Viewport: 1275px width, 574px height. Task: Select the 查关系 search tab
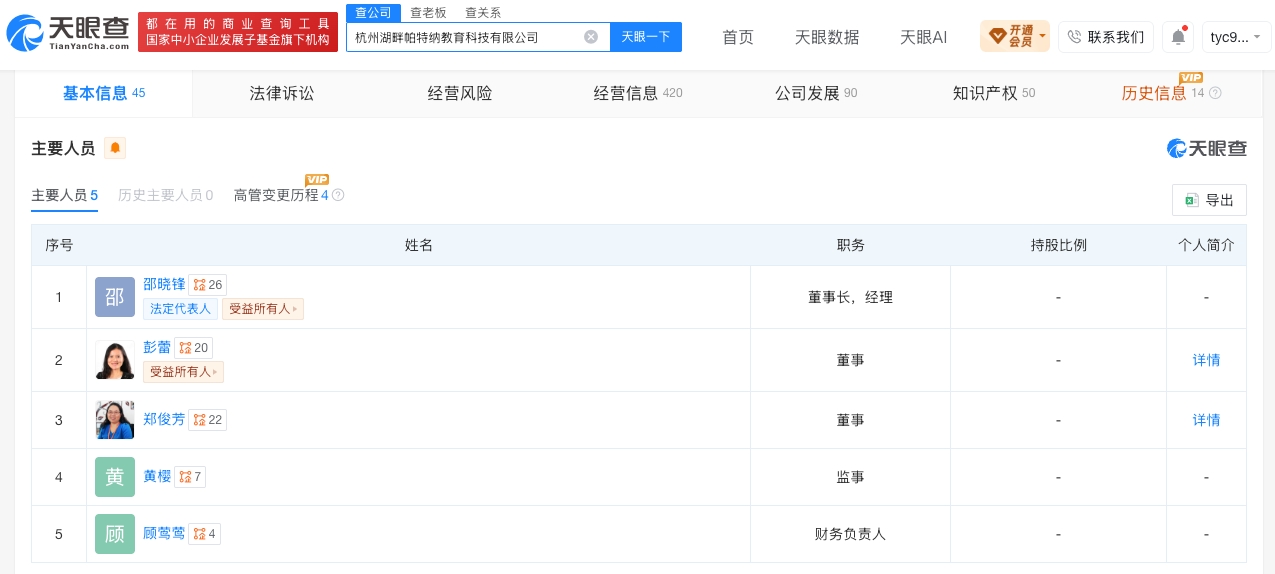pos(483,13)
